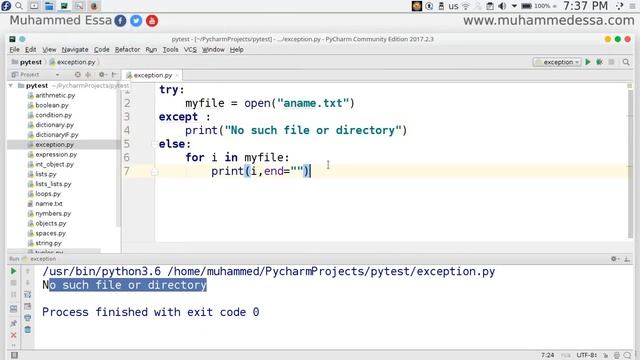Open the VCS menu
This screenshot has height=360, width=640.
pos(190,49)
